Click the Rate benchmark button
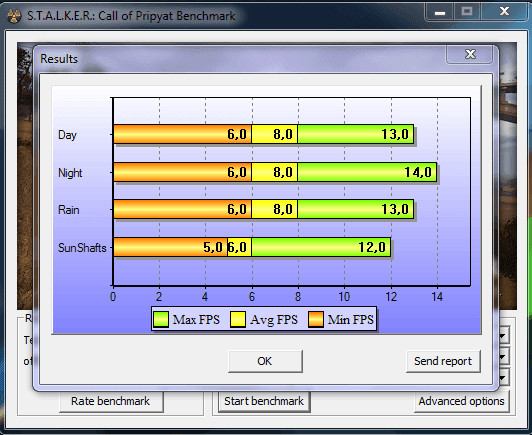The height and width of the screenshot is (435, 532). 111,401
